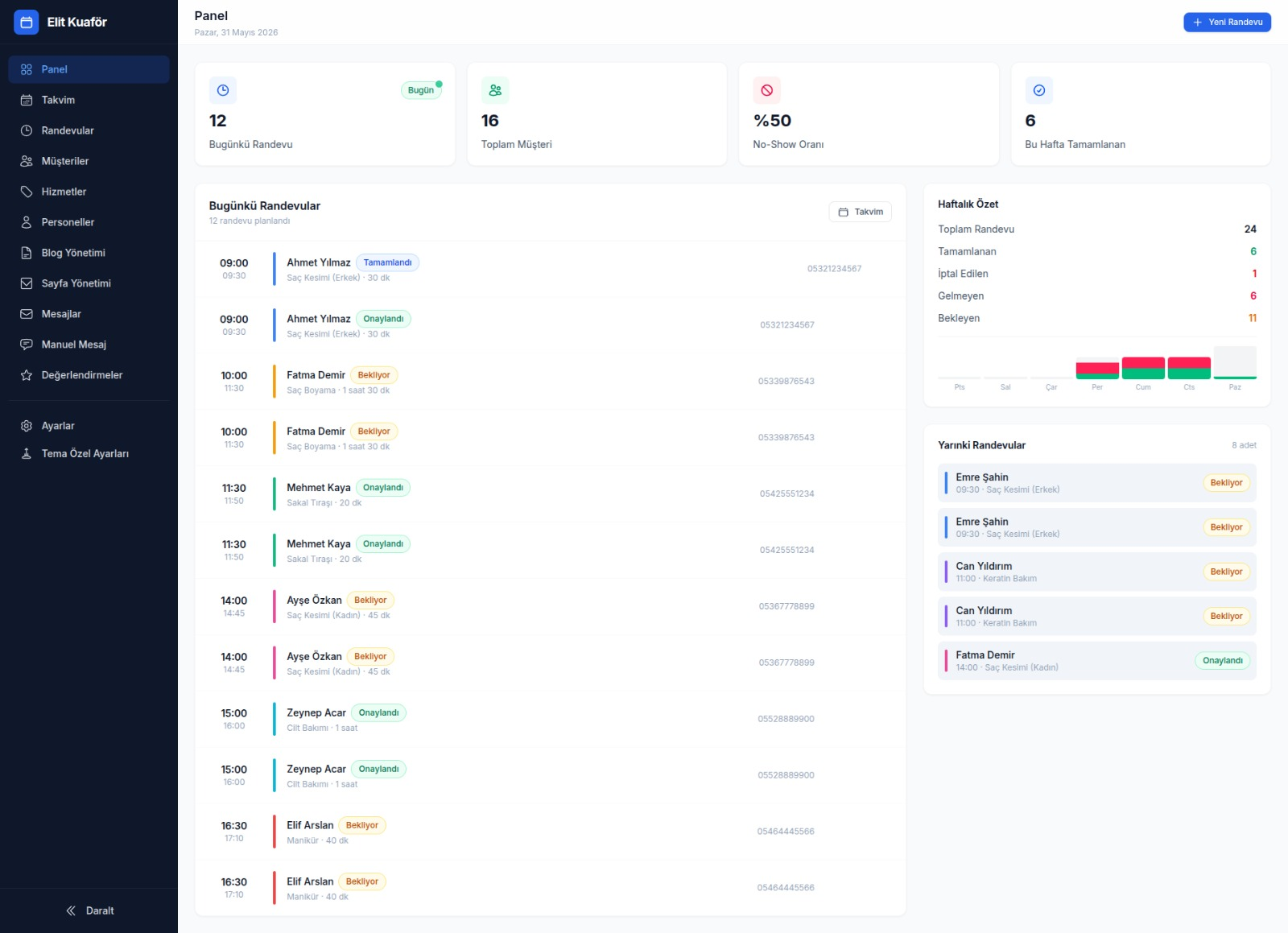Click the No-Show Oranı prohibited icon
Image resolution: width=1288 pixels, height=933 pixels.
[x=767, y=90]
